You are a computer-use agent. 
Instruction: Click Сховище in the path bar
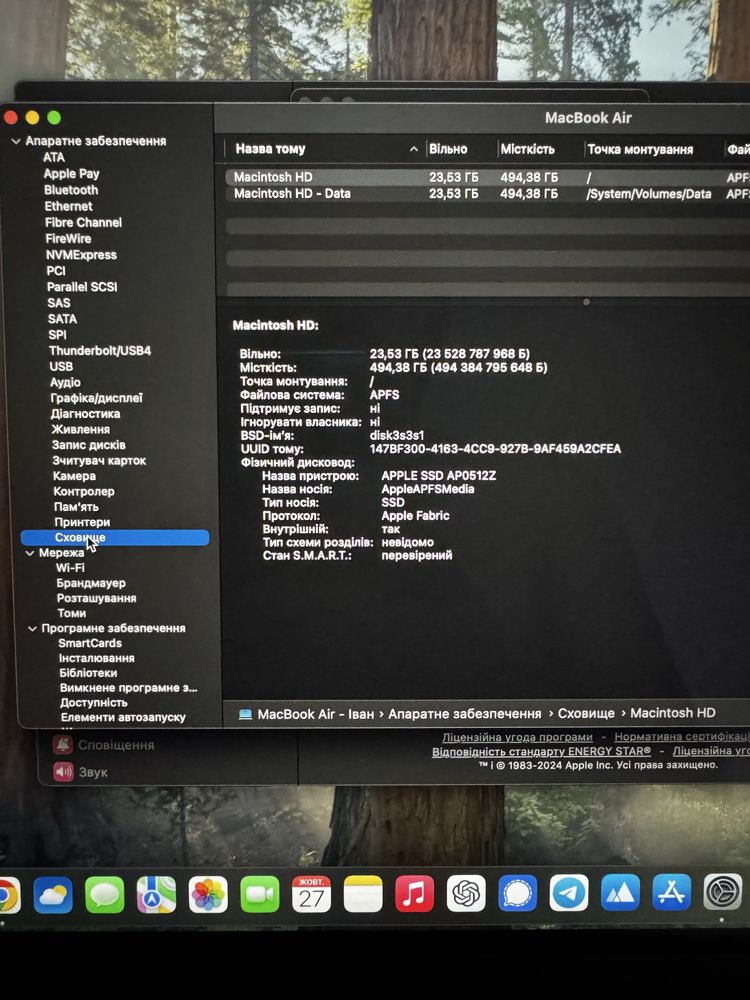(x=586, y=714)
